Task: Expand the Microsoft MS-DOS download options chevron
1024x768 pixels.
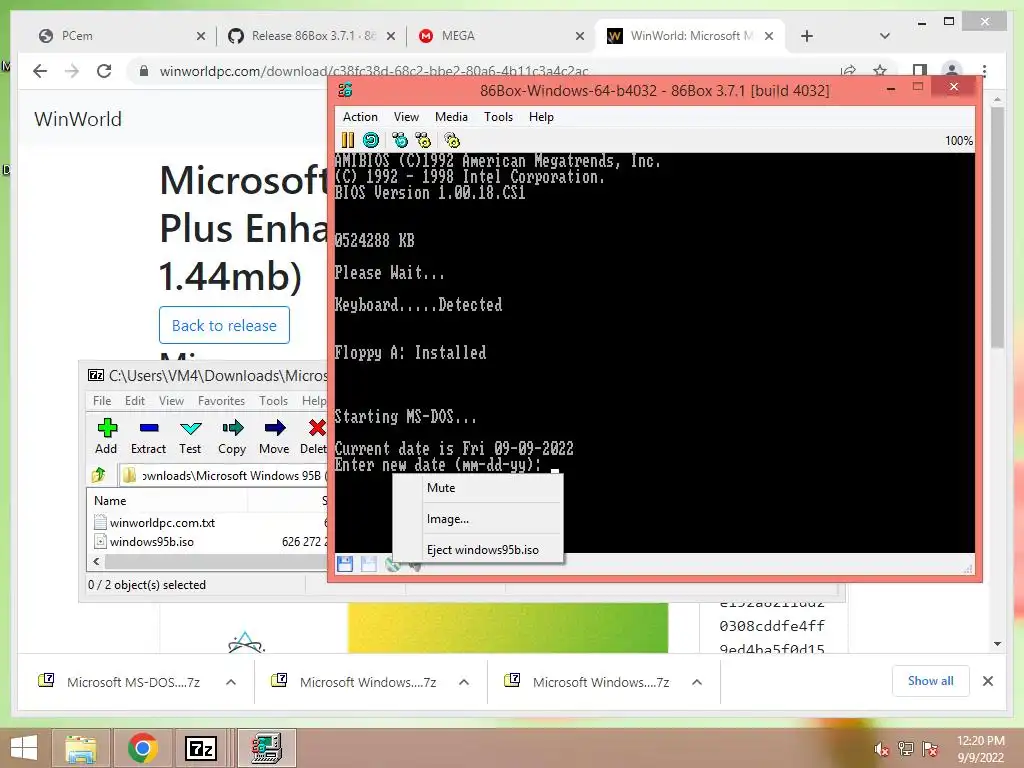Action: tap(231, 682)
